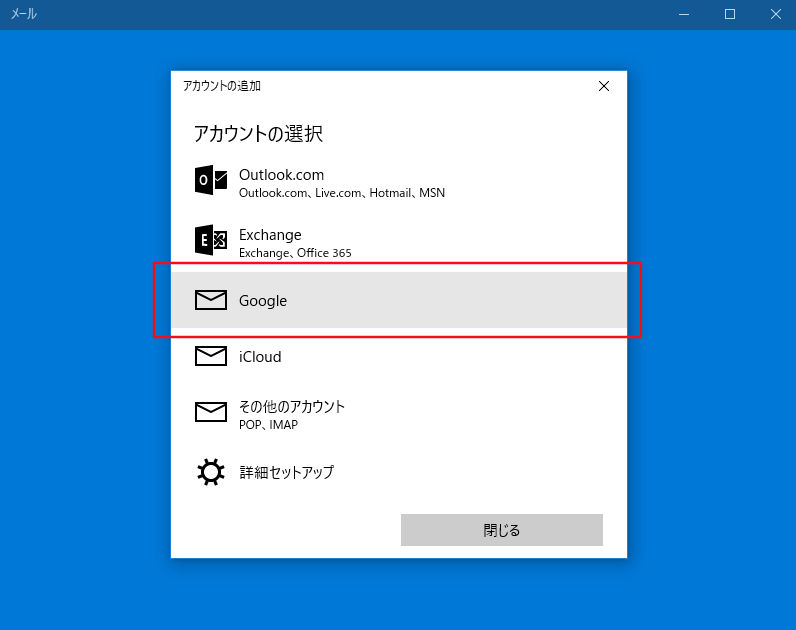Click the Google envelope icon
796x630 pixels.
[211, 300]
